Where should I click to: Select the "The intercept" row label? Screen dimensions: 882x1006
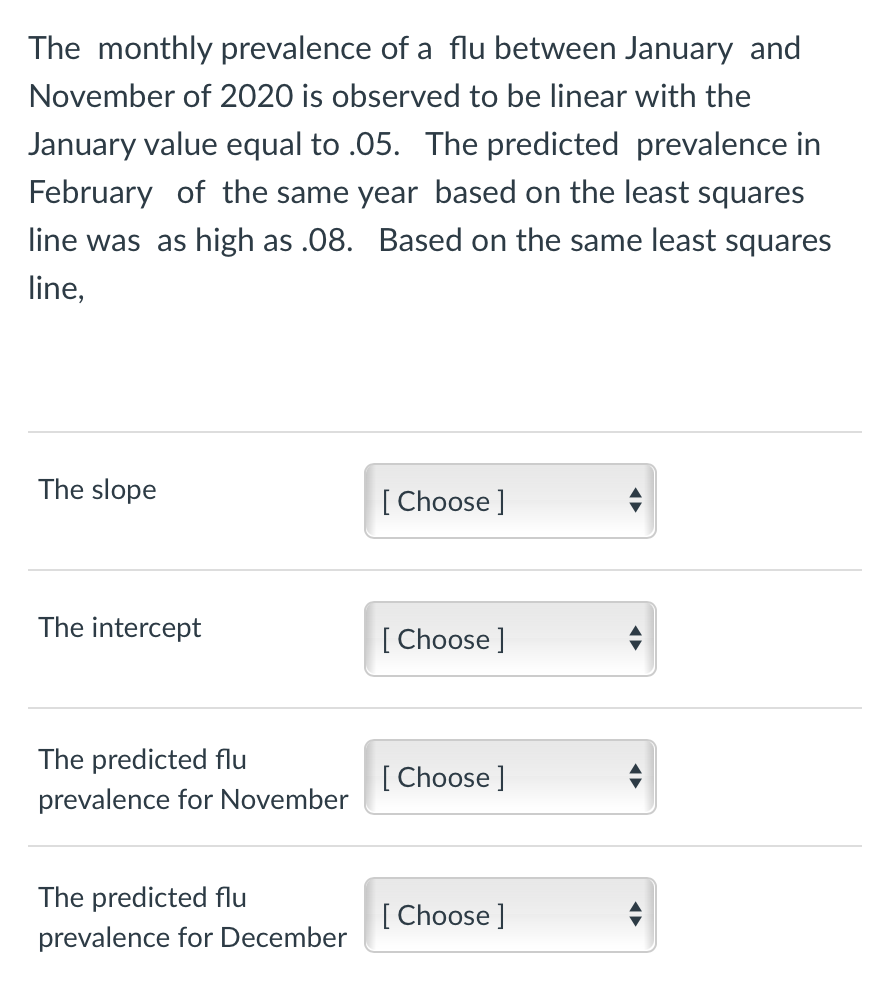click(x=120, y=628)
